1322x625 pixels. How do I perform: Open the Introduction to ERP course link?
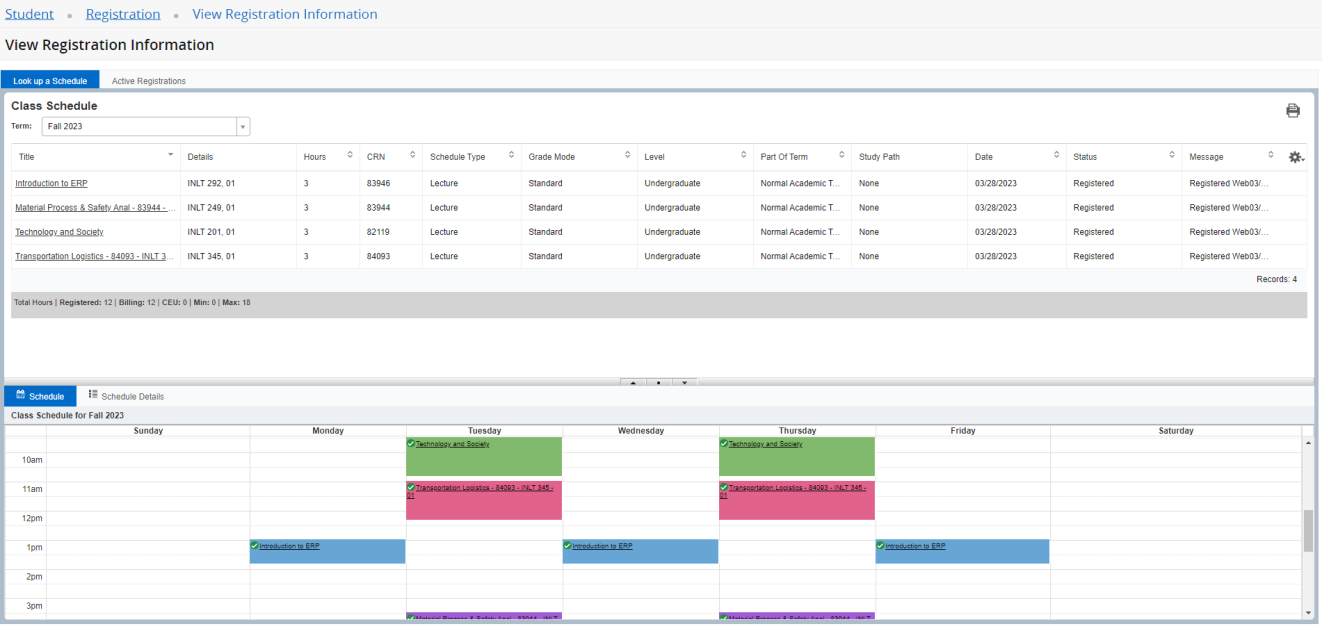click(51, 184)
